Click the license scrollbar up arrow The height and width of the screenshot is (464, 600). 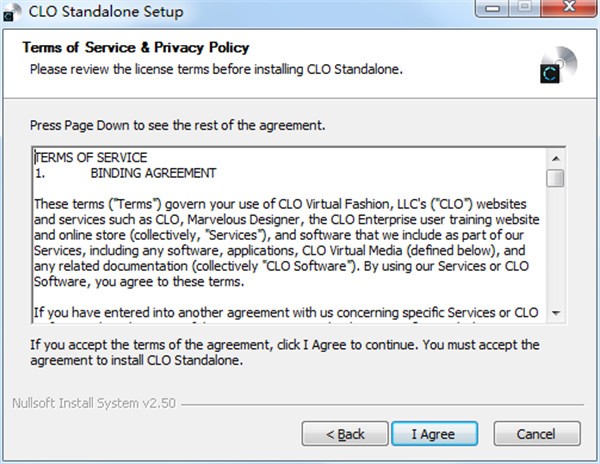click(x=555, y=157)
